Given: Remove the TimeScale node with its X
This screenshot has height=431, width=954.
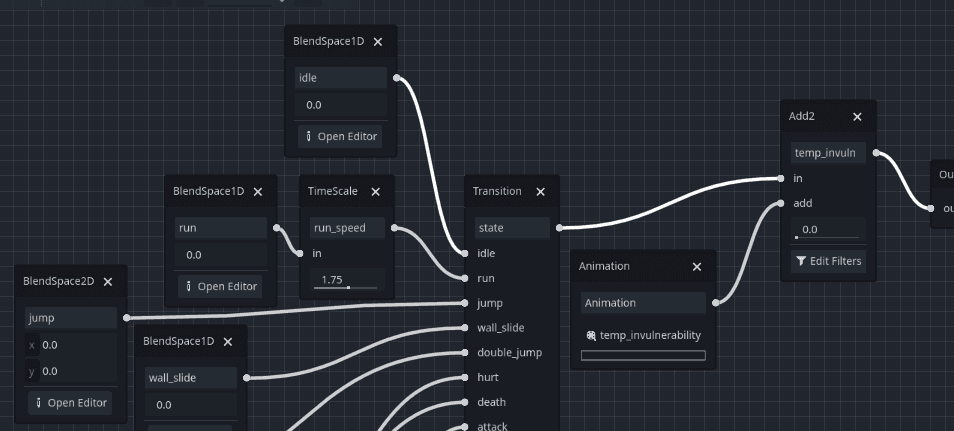Looking at the screenshot, I should [x=375, y=191].
